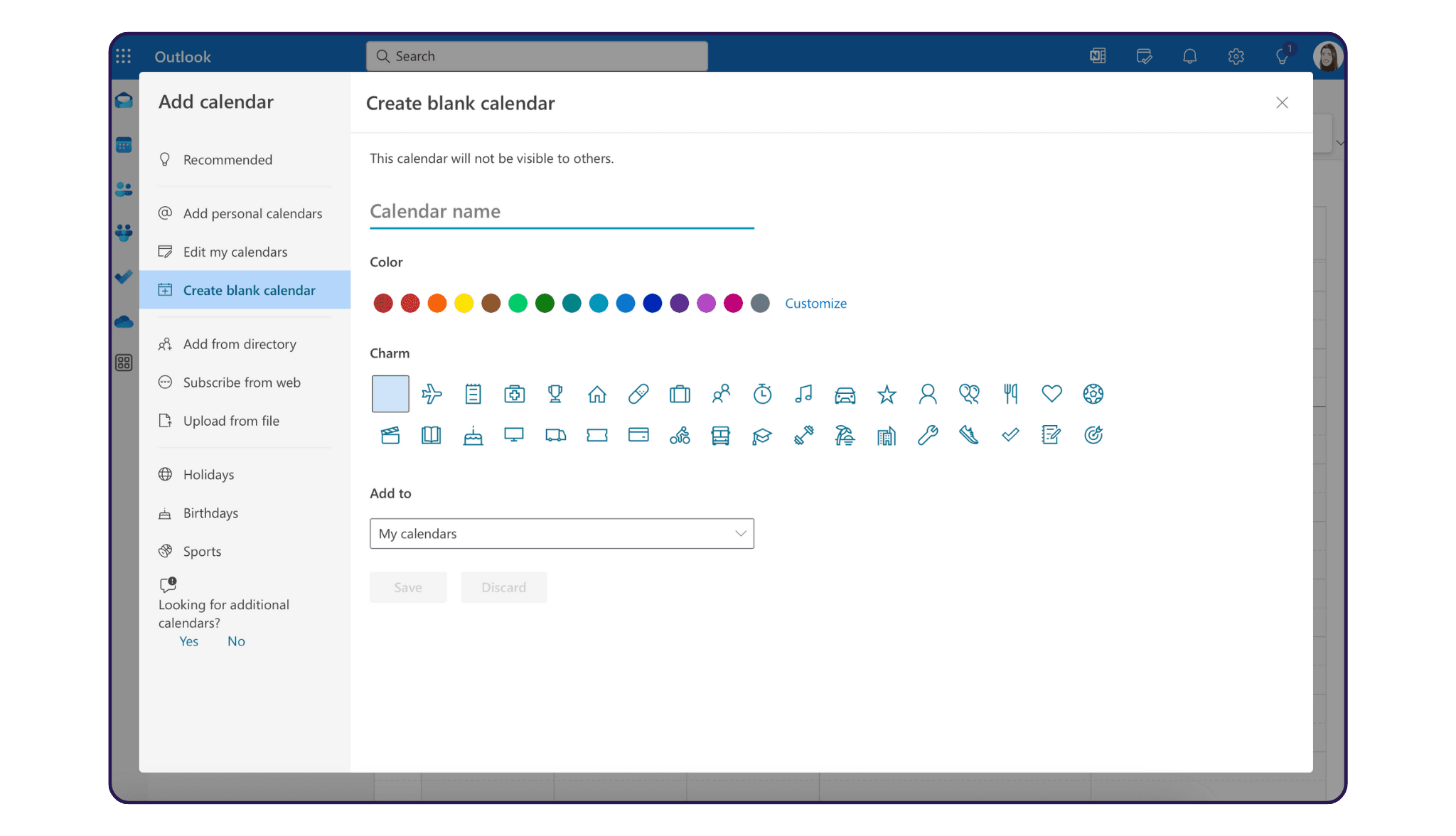Viewport: 1456px width, 836px height.
Task: Open the notifications bell
Action: click(1189, 56)
